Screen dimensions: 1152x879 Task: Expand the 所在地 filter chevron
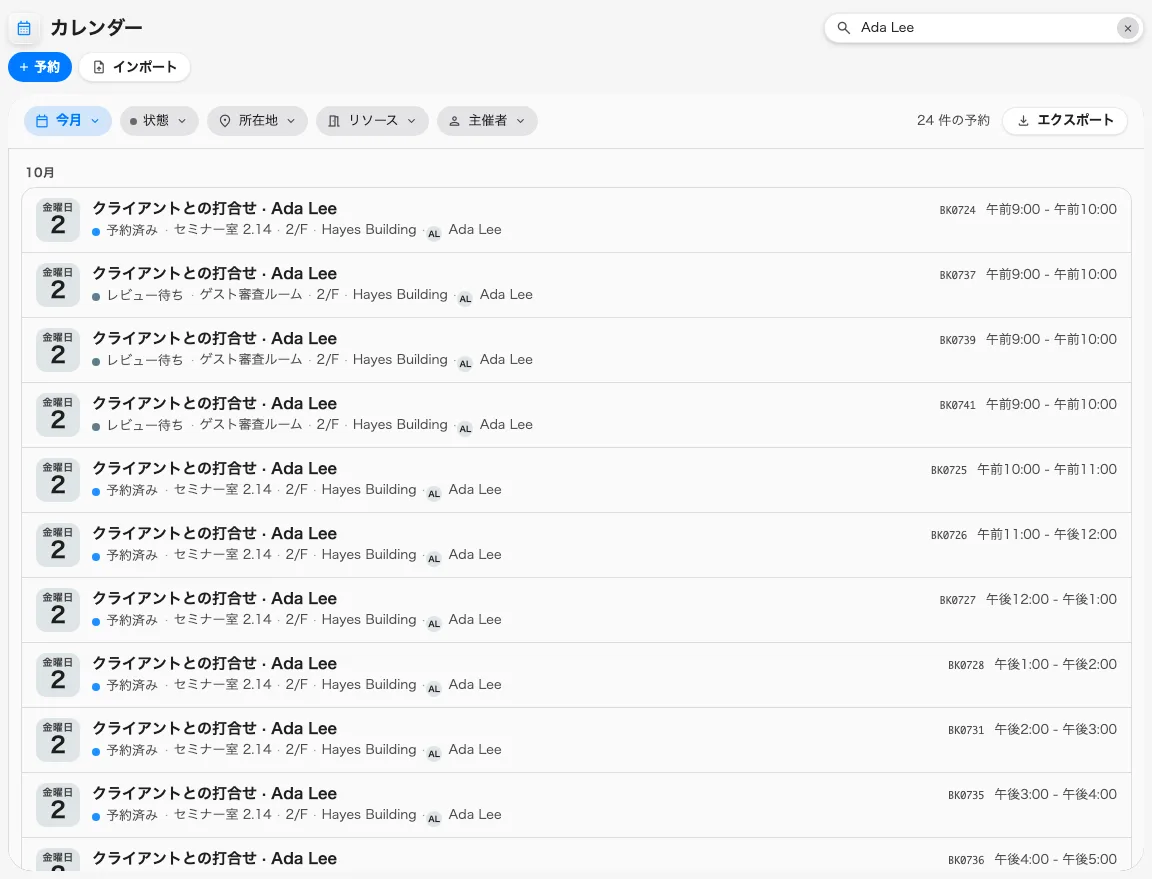[x=291, y=121]
